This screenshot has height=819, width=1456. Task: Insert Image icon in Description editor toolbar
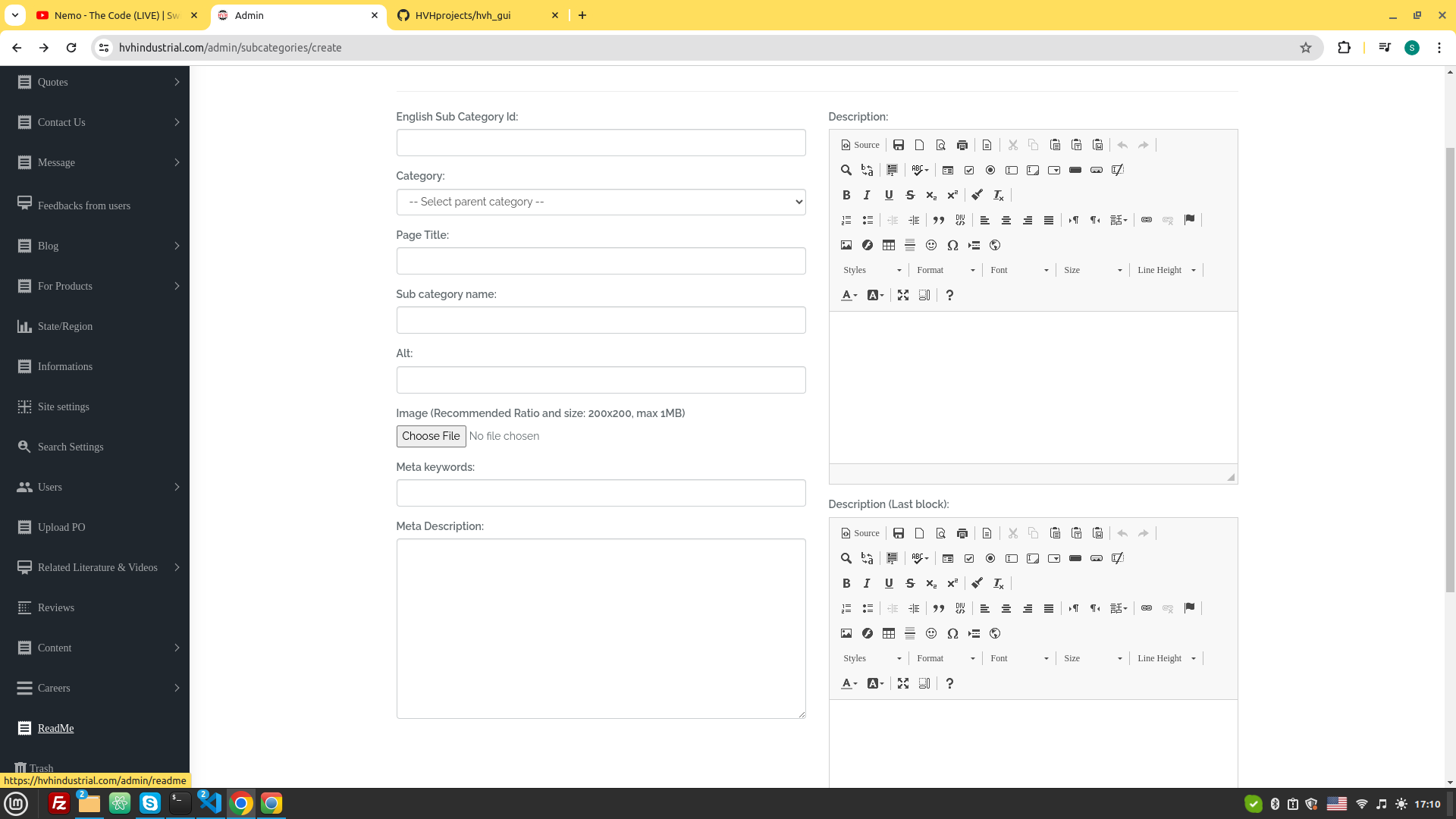[846, 245]
